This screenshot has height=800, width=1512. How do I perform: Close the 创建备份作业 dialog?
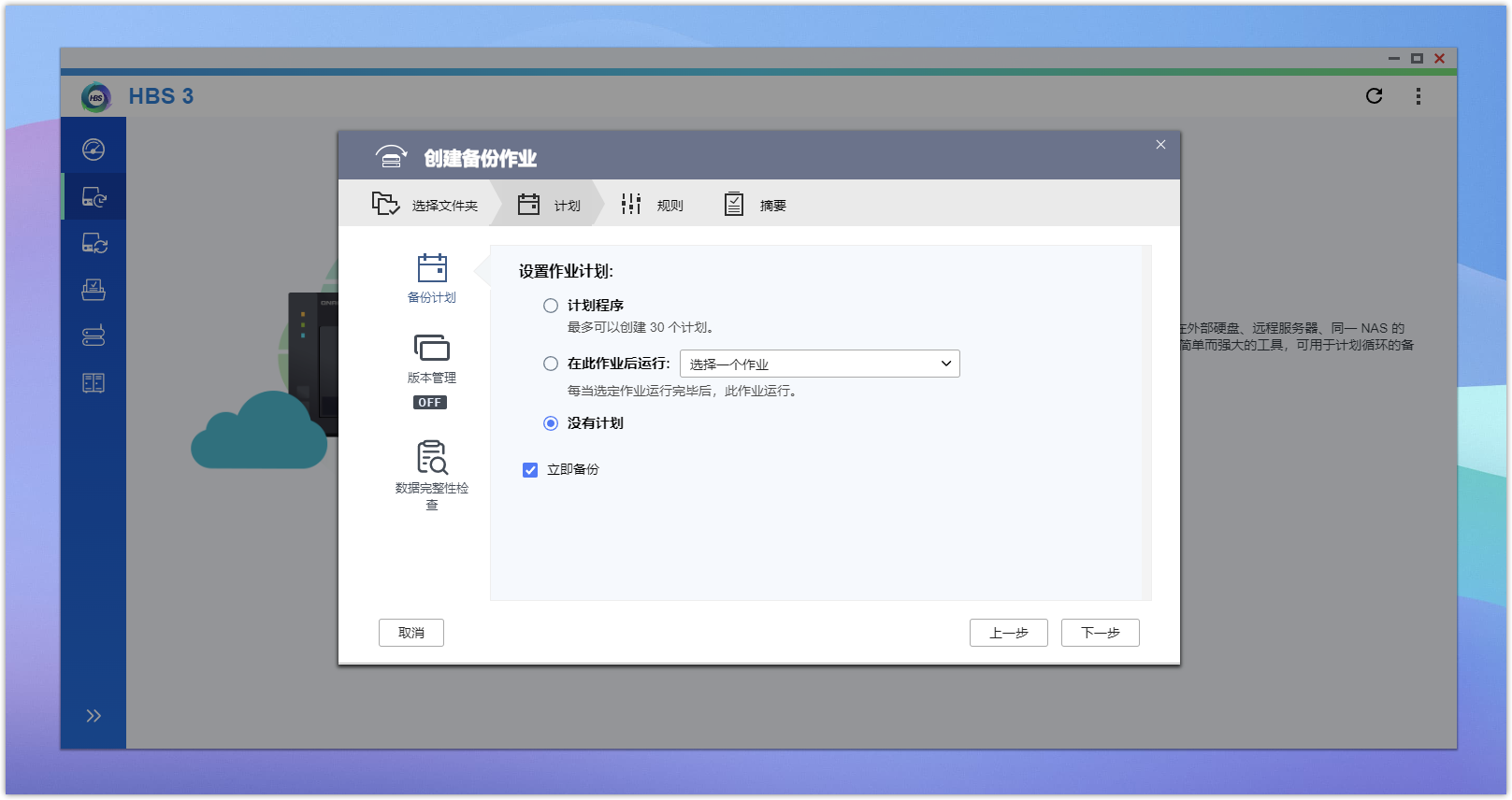(1160, 145)
